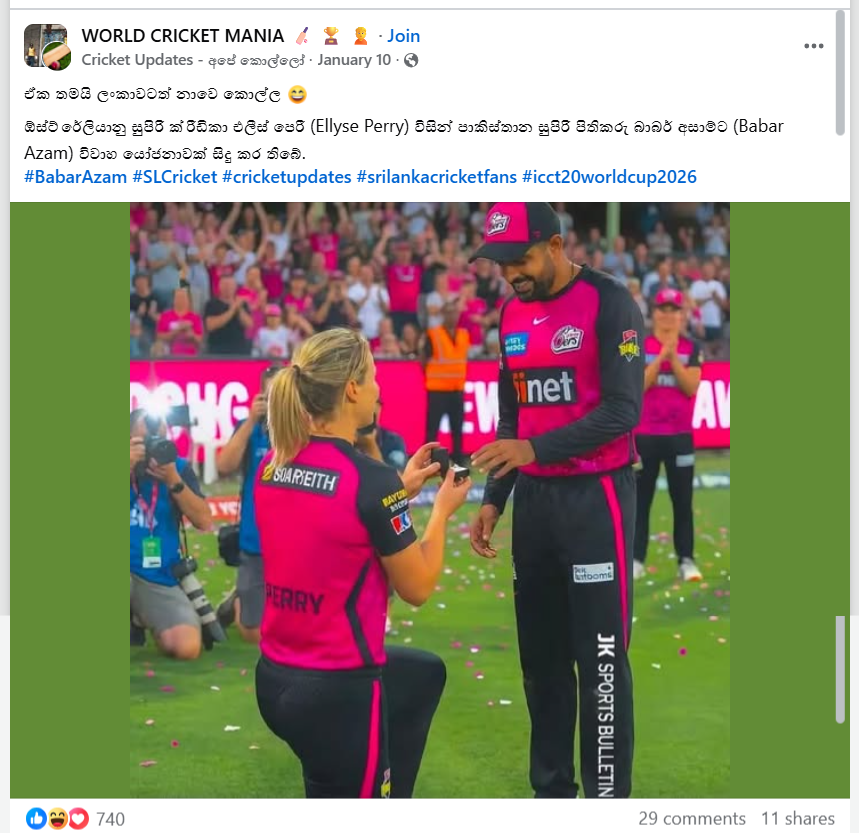This screenshot has height=833, width=859.
Task: Click the public globe privacy icon
Action: [411, 60]
